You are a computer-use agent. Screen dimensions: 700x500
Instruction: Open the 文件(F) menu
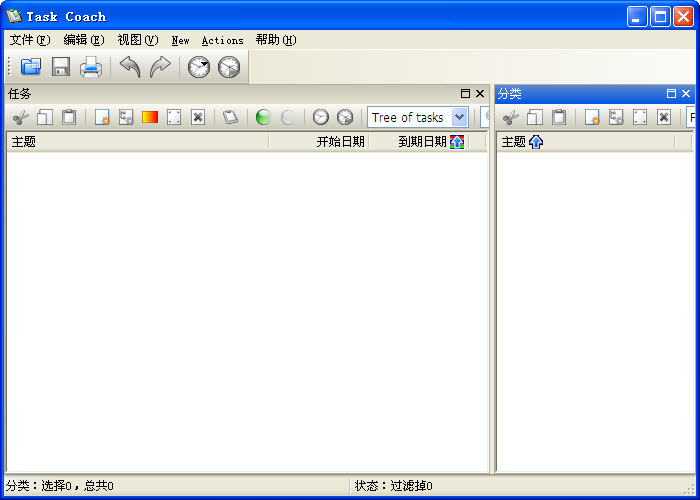click(x=30, y=40)
